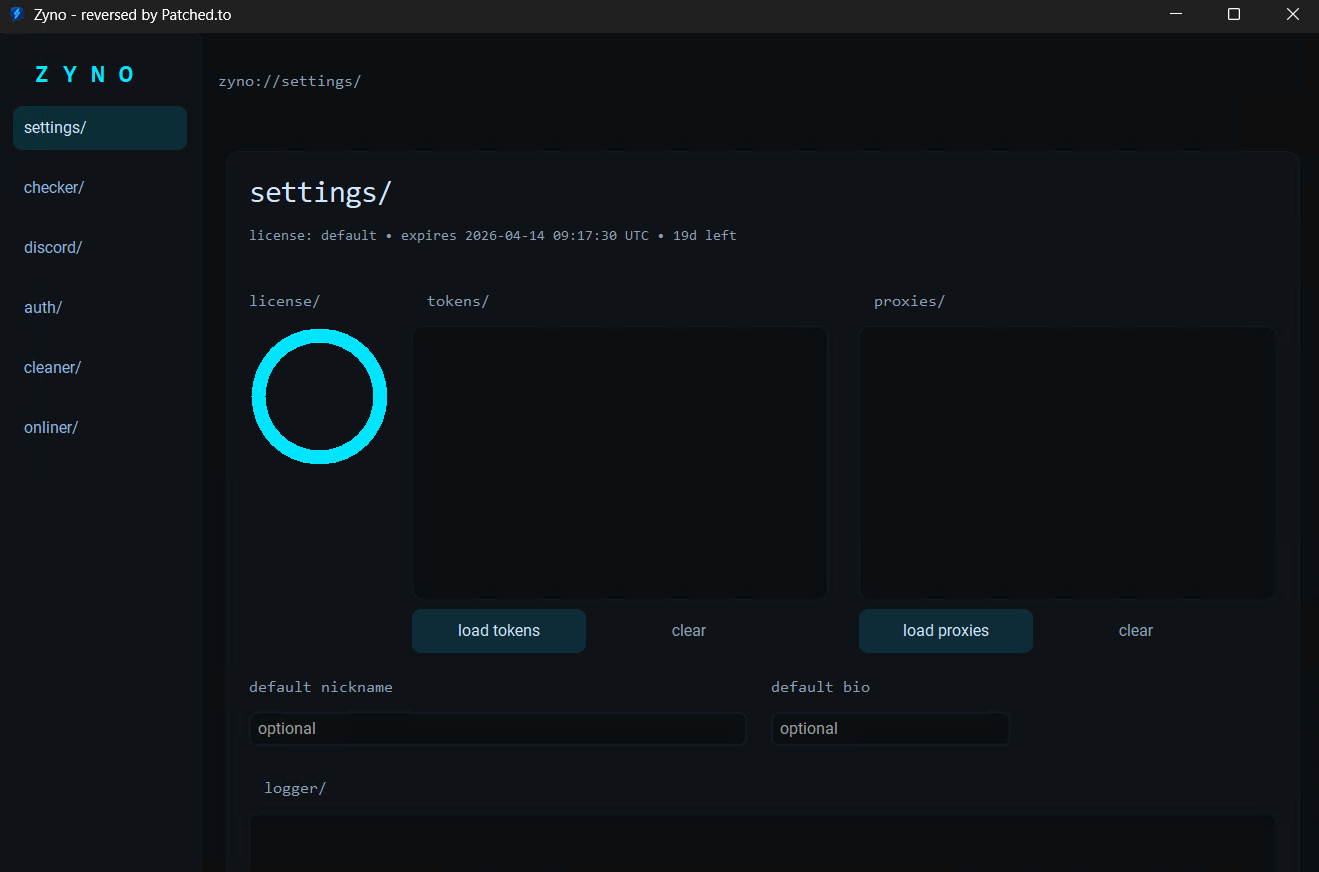Click the license expiry line ending '19d left'
Viewport: 1319px width, 872px height.
493,236
